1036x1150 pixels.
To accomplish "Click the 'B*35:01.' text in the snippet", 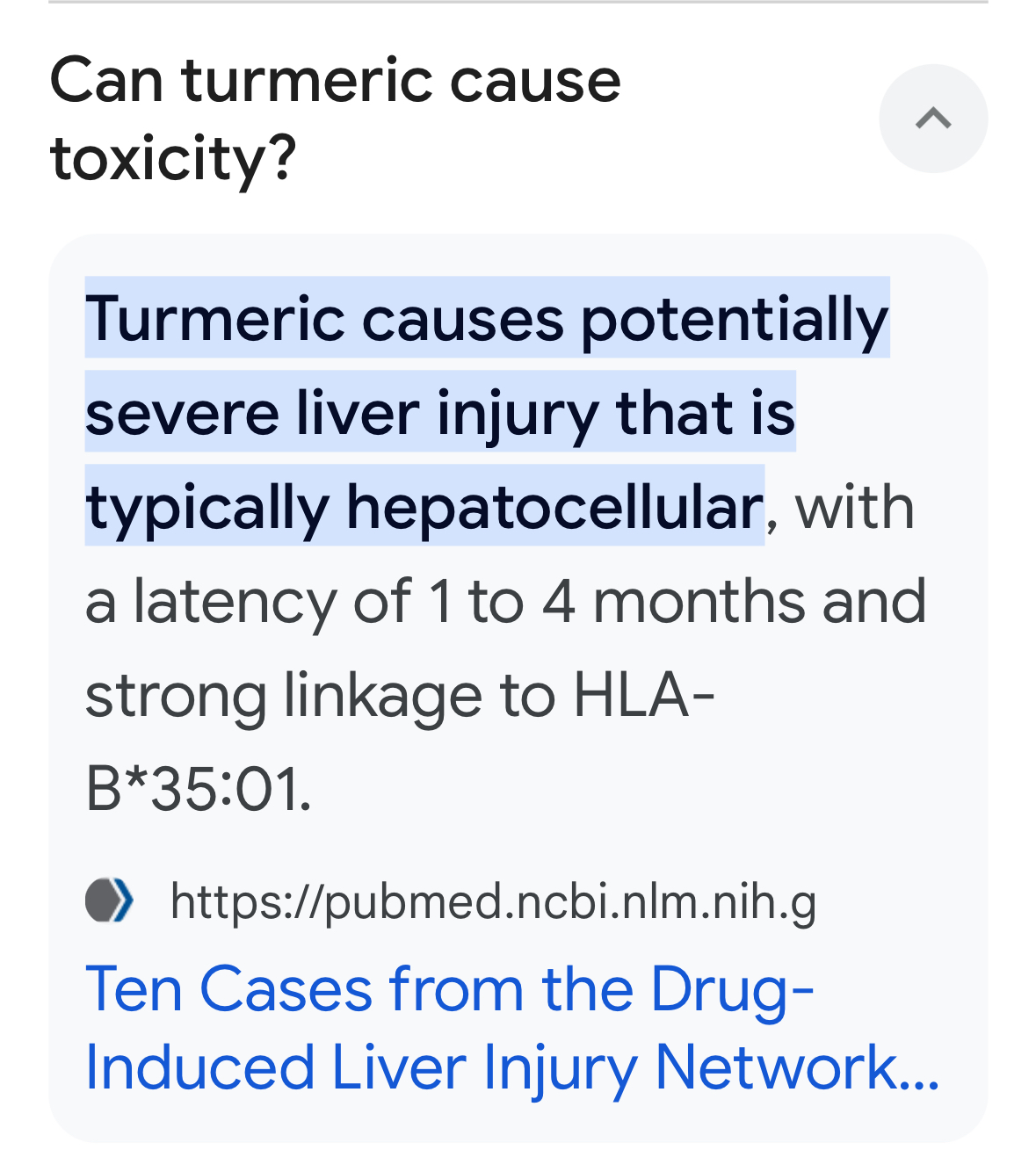I will tap(199, 789).
